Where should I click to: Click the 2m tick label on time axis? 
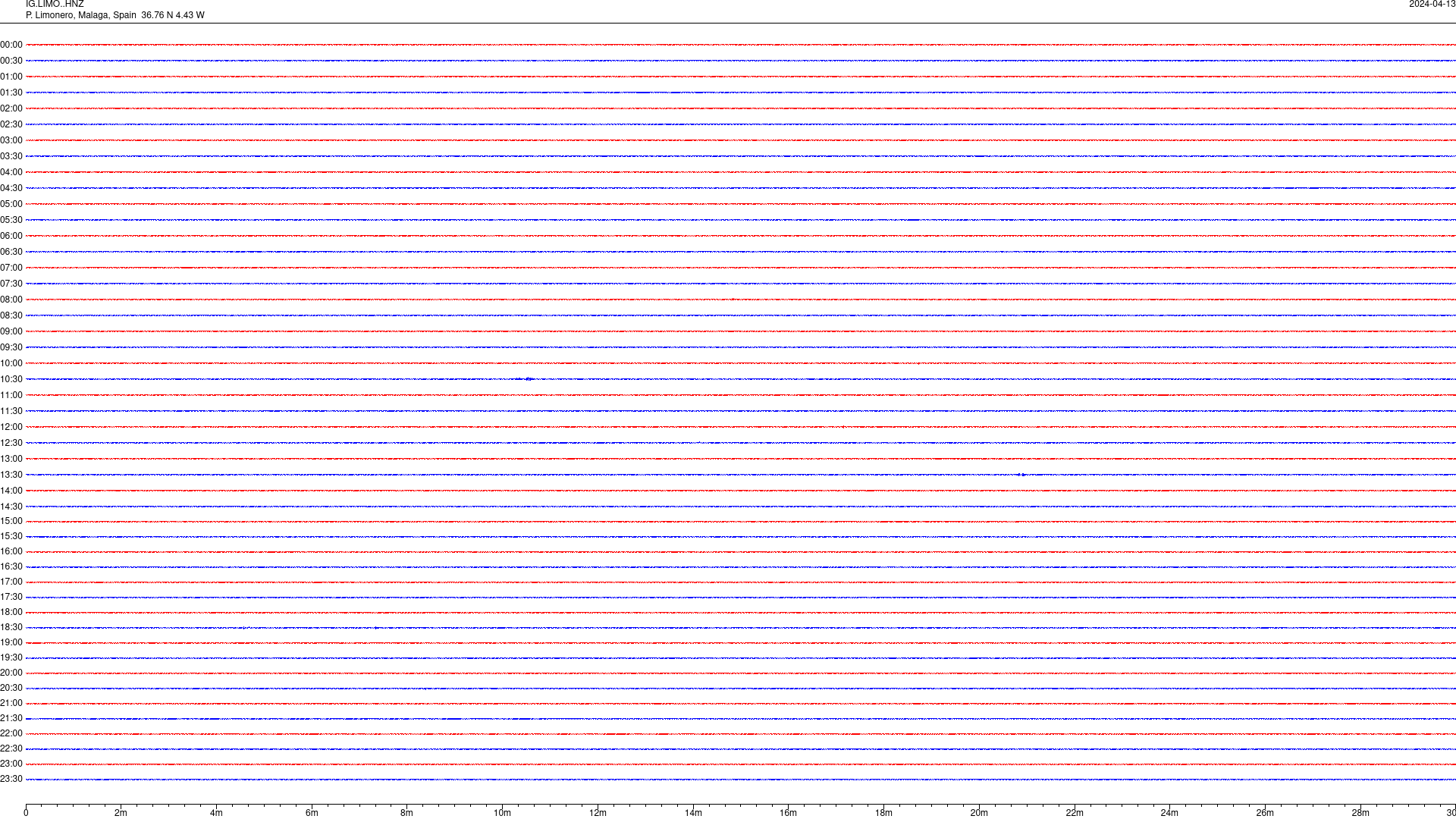(121, 813)
